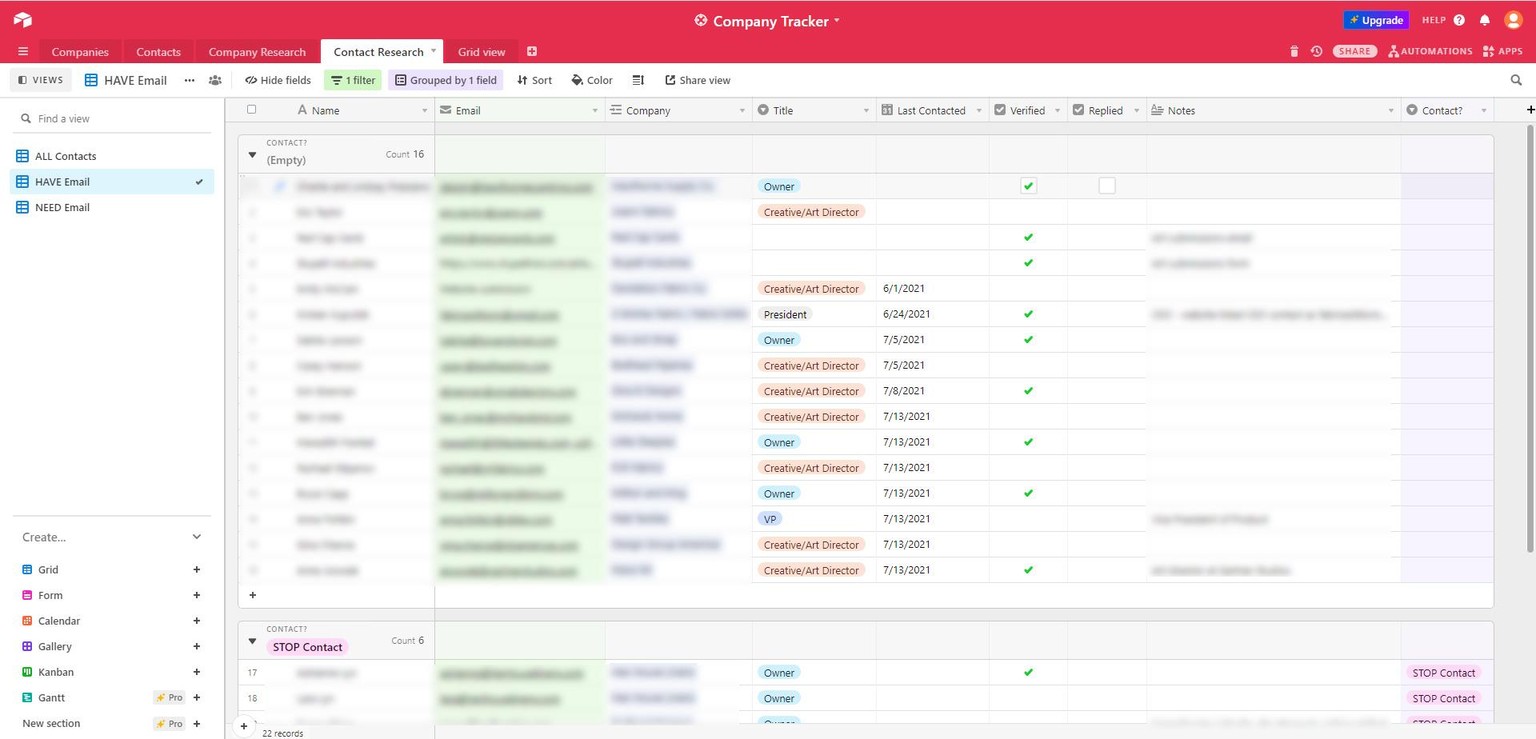Open Name column dropdown arrow
The width and height of the screenshot is (1536, 739).
[x=424, y=111]
